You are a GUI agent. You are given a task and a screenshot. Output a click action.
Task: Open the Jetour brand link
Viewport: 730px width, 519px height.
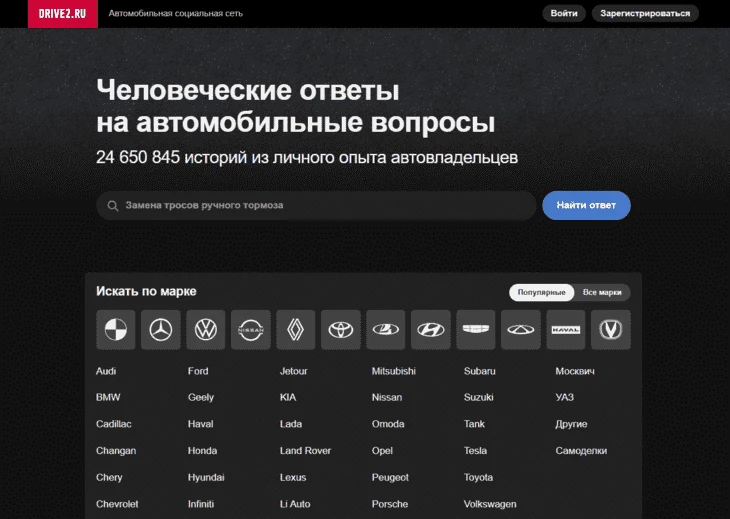(x=293, y=371)
